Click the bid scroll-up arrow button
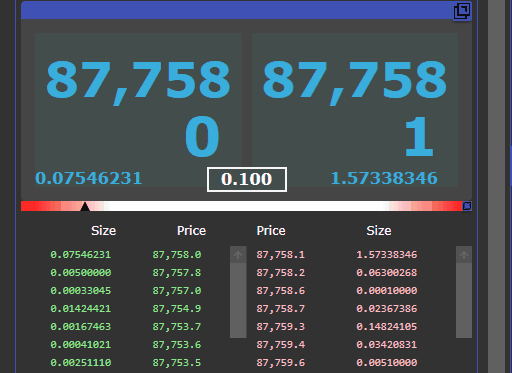Image resolution: width=512 pixels, height=373 pixels. point(238,255)
